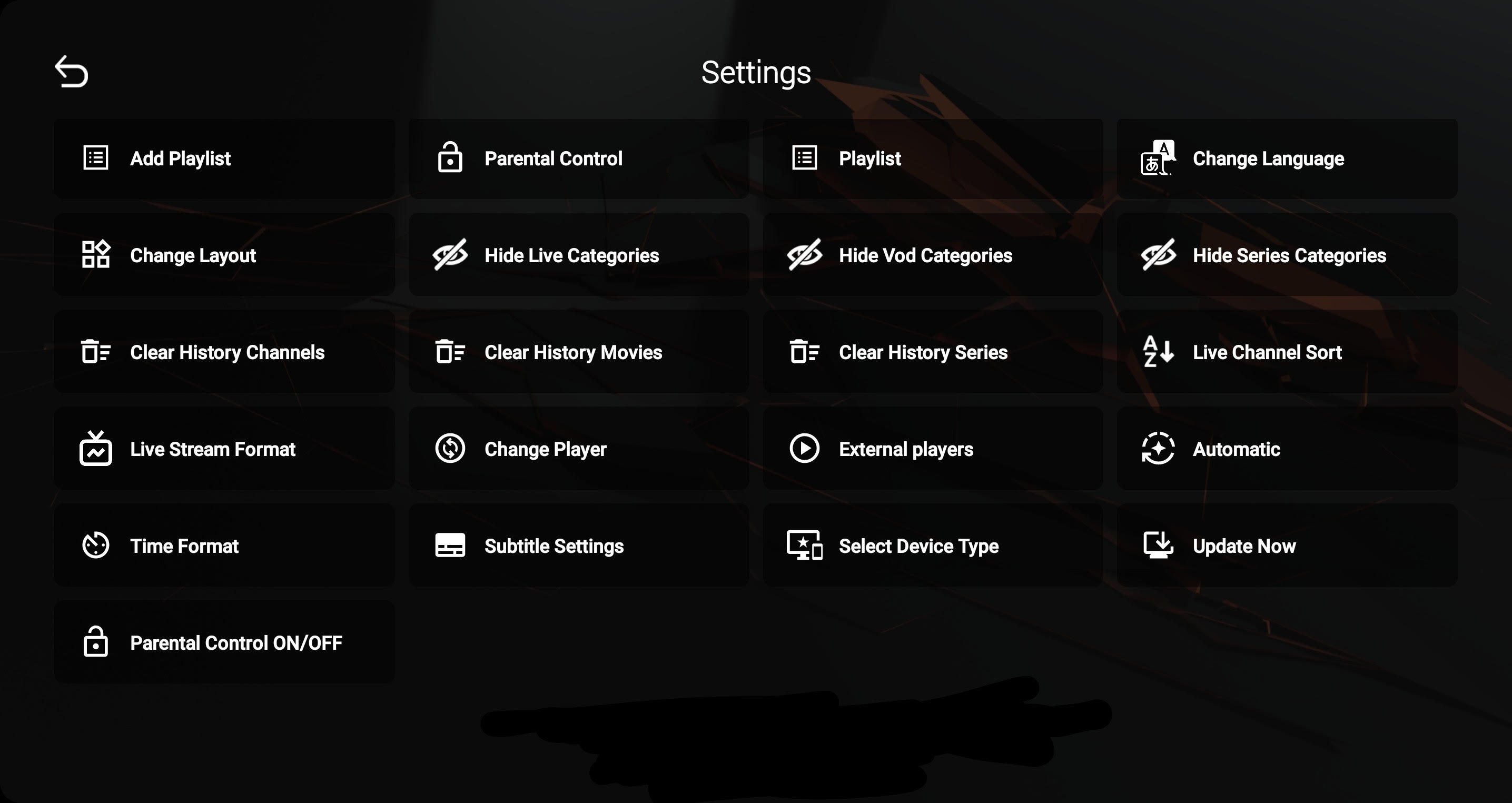The height and width of the screenshot is (803, 1512).
Task: Click the External players play icon
Action: [804, 449]
